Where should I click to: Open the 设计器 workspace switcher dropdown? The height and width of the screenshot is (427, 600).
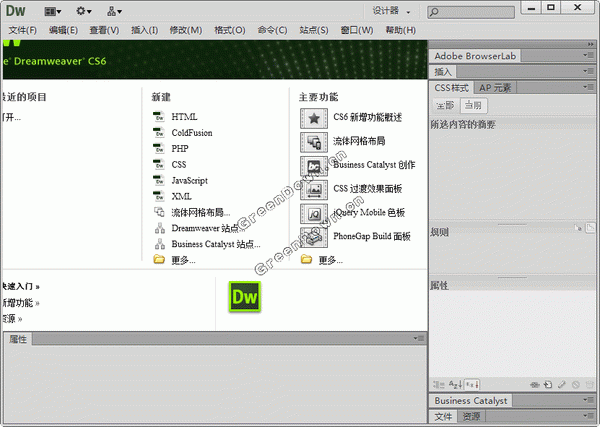point(391,11)
